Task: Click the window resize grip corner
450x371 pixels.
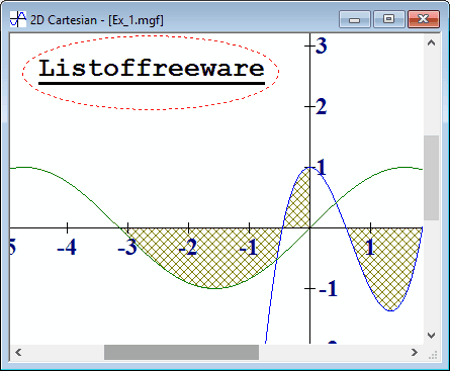Action: tap(434, 355)
